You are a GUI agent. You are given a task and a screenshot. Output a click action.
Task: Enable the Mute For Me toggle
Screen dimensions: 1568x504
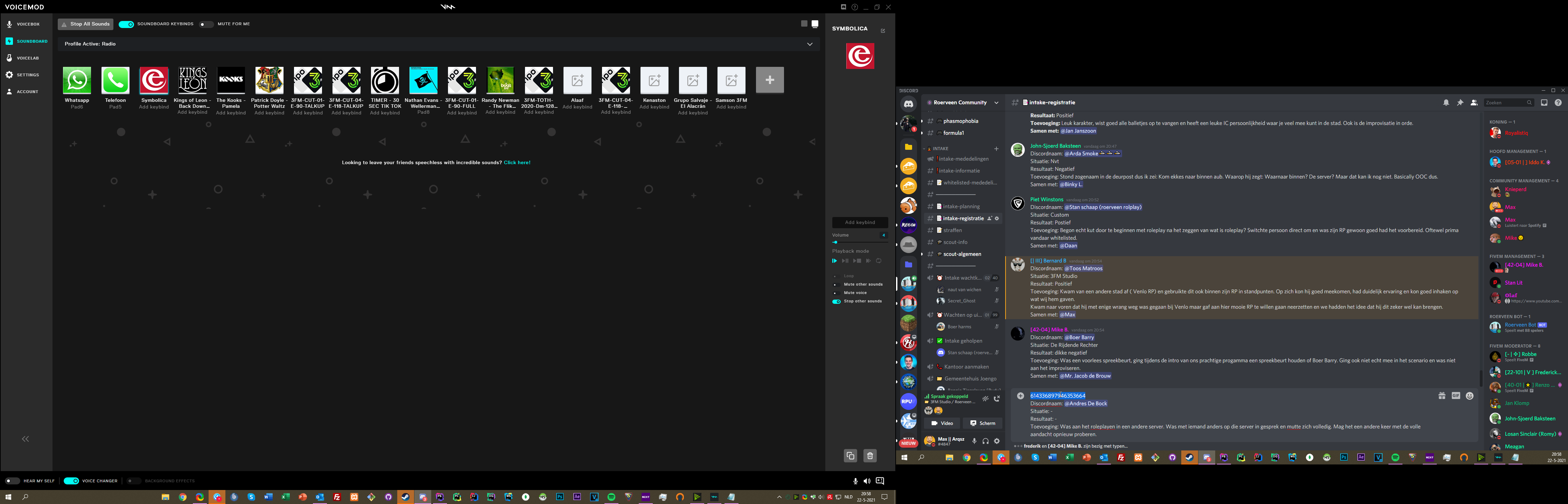point(206,24)
